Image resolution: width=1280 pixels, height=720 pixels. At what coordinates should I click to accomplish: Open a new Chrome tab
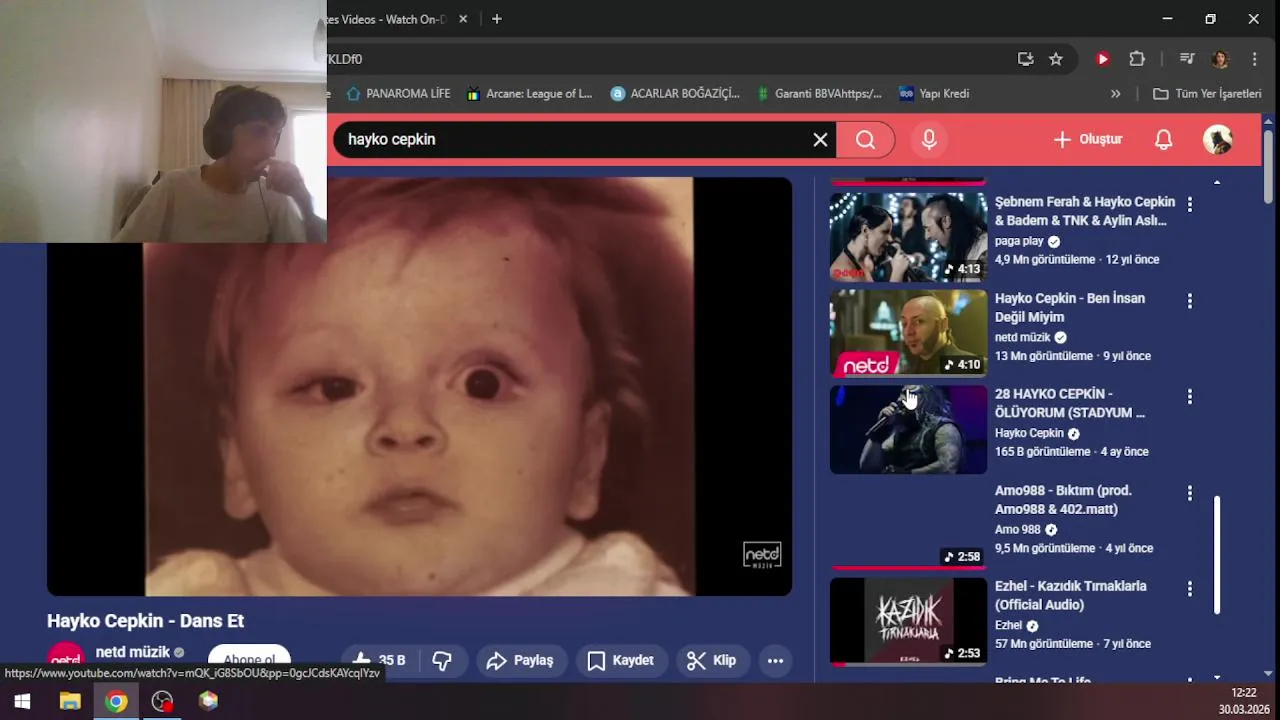[x=497, y=19]
